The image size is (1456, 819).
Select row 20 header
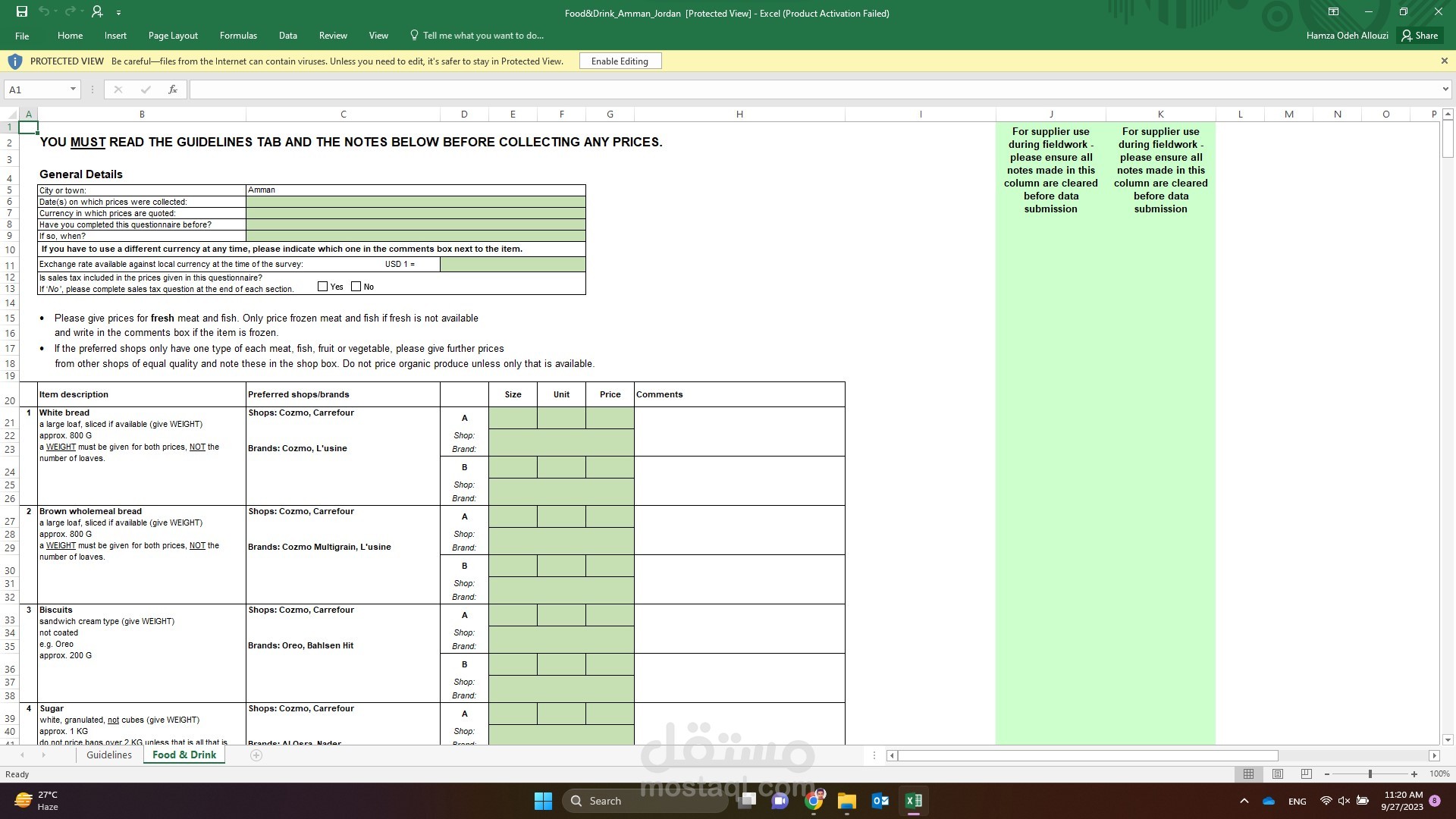[x=9, y=394]
